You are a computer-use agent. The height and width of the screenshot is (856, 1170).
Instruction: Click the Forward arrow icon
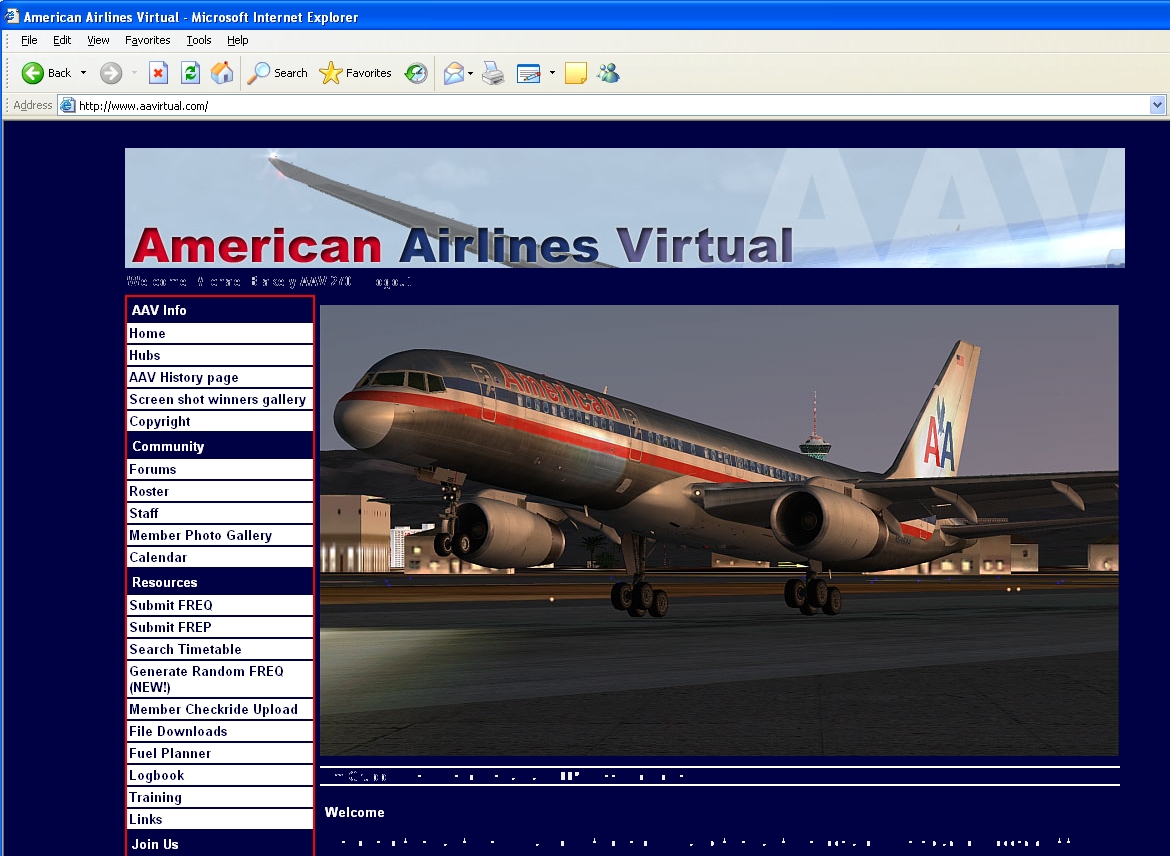tap(110, 73)
